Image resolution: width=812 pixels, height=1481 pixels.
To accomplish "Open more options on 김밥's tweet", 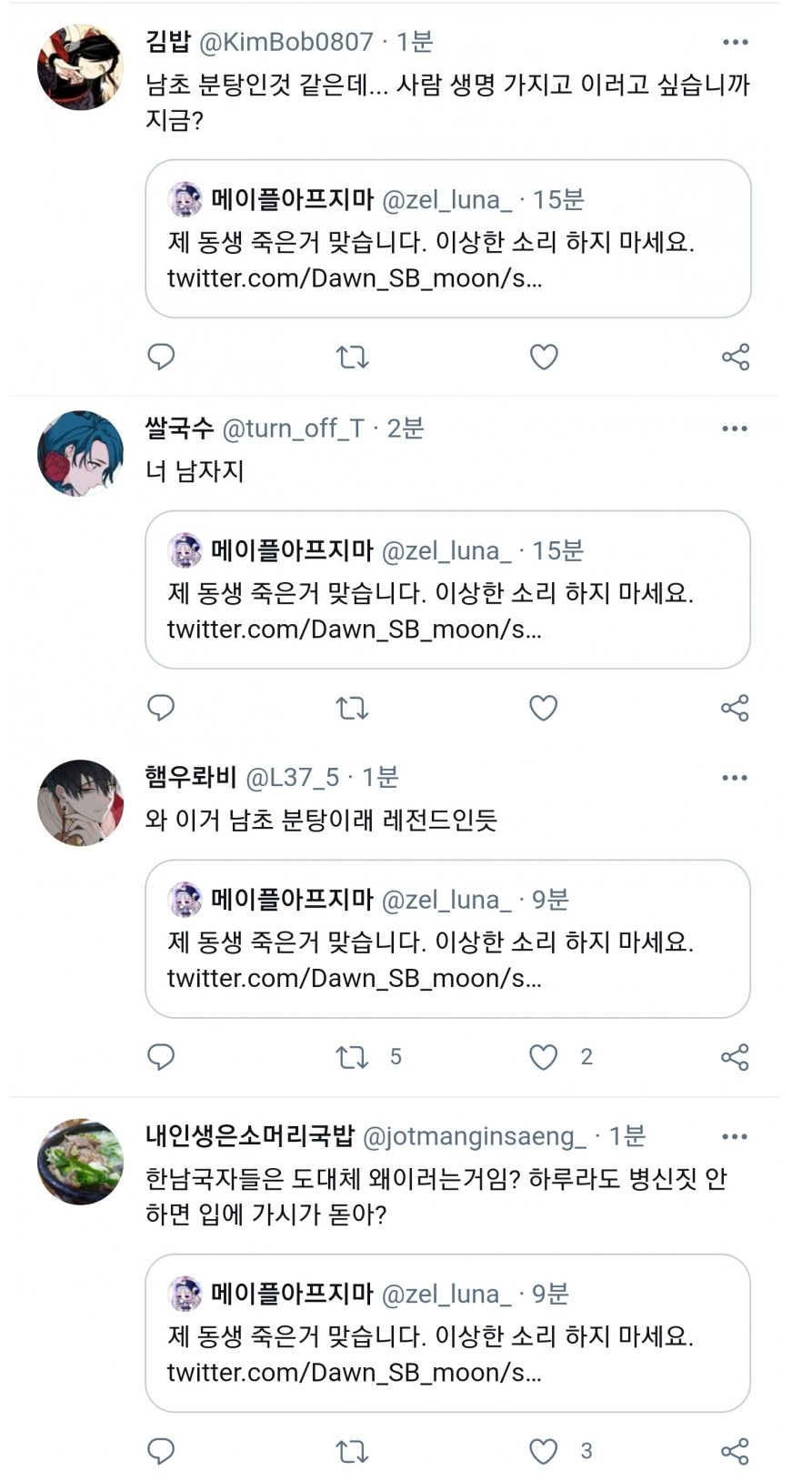I will click(x=735, y=42).
